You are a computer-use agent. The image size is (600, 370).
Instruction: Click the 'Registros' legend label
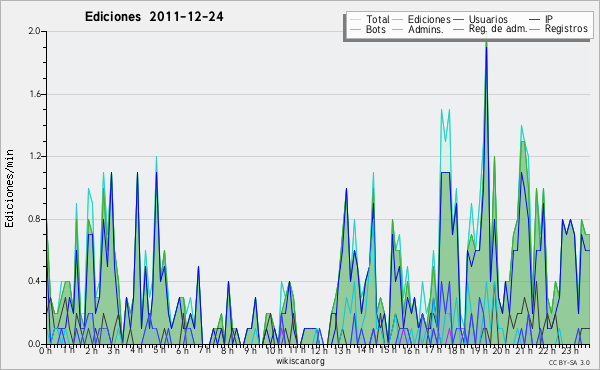coord(566,29)
